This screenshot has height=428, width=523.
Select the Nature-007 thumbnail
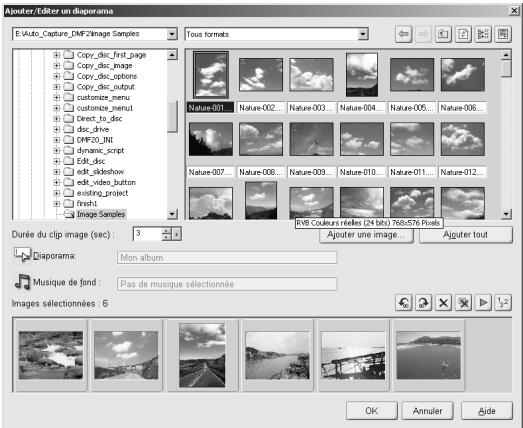(211, 139)
